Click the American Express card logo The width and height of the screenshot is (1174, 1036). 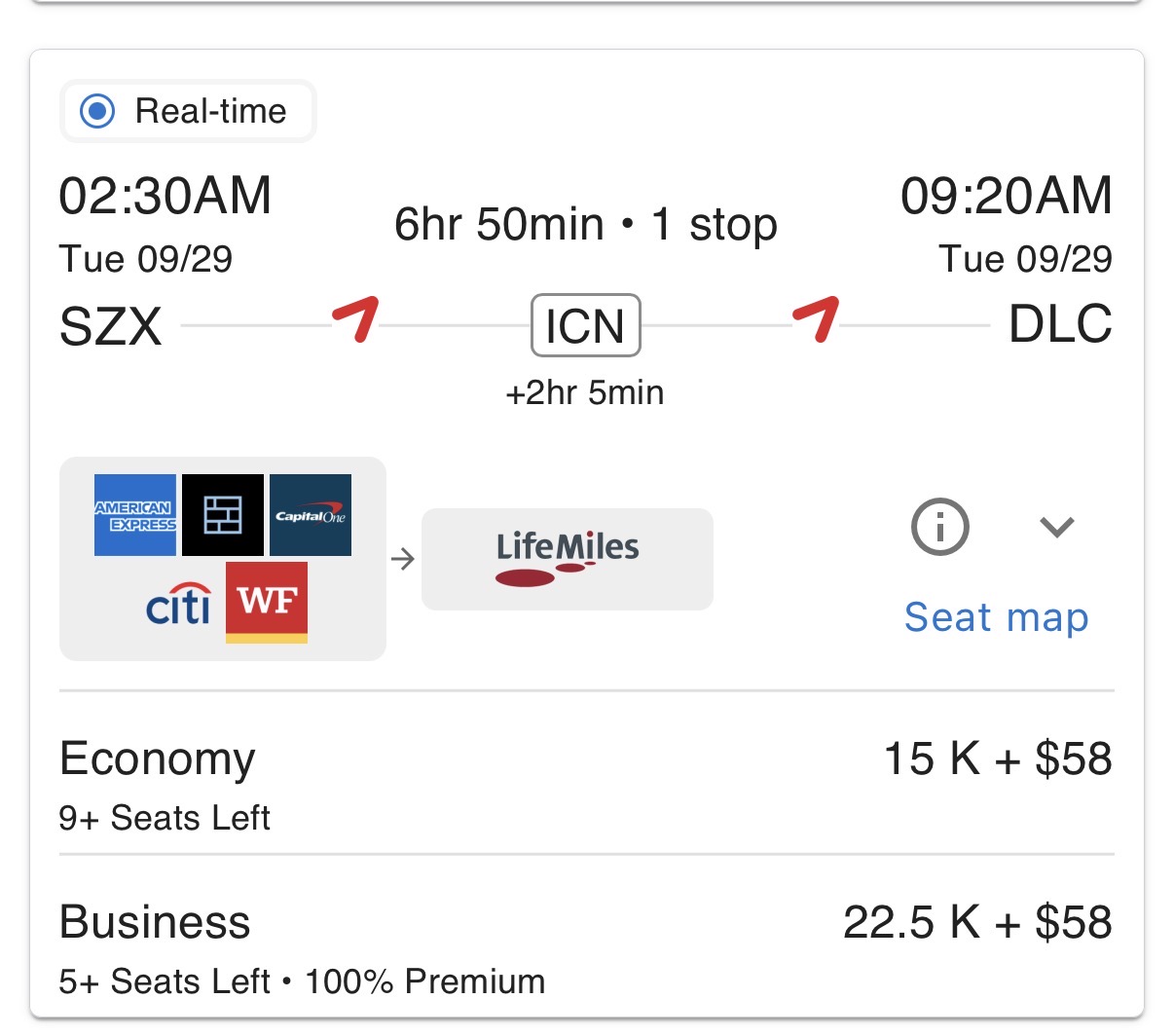(x=135, y=515)
